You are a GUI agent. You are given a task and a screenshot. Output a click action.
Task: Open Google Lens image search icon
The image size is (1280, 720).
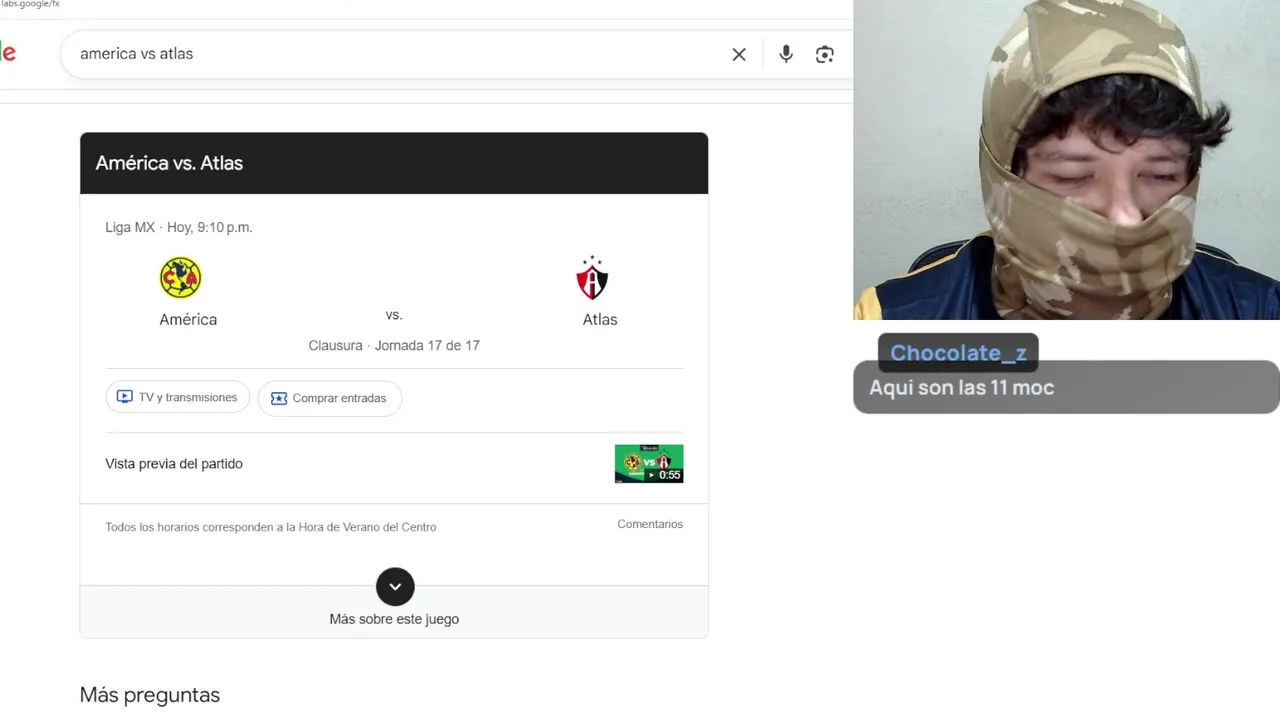point(825,54)
